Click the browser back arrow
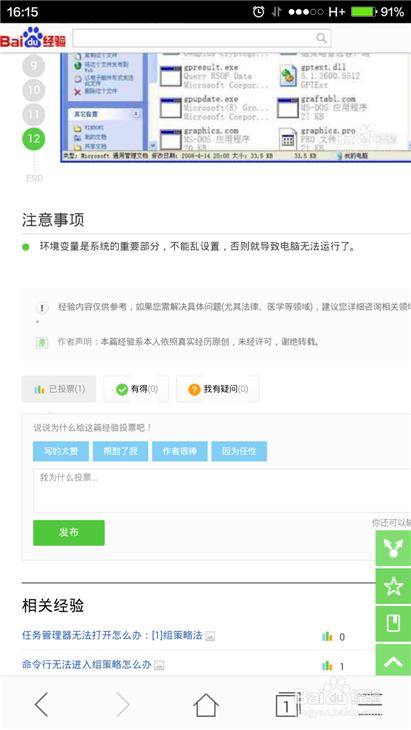The height and width of the screenshot is (730, 411). click(x=41, y=704)
